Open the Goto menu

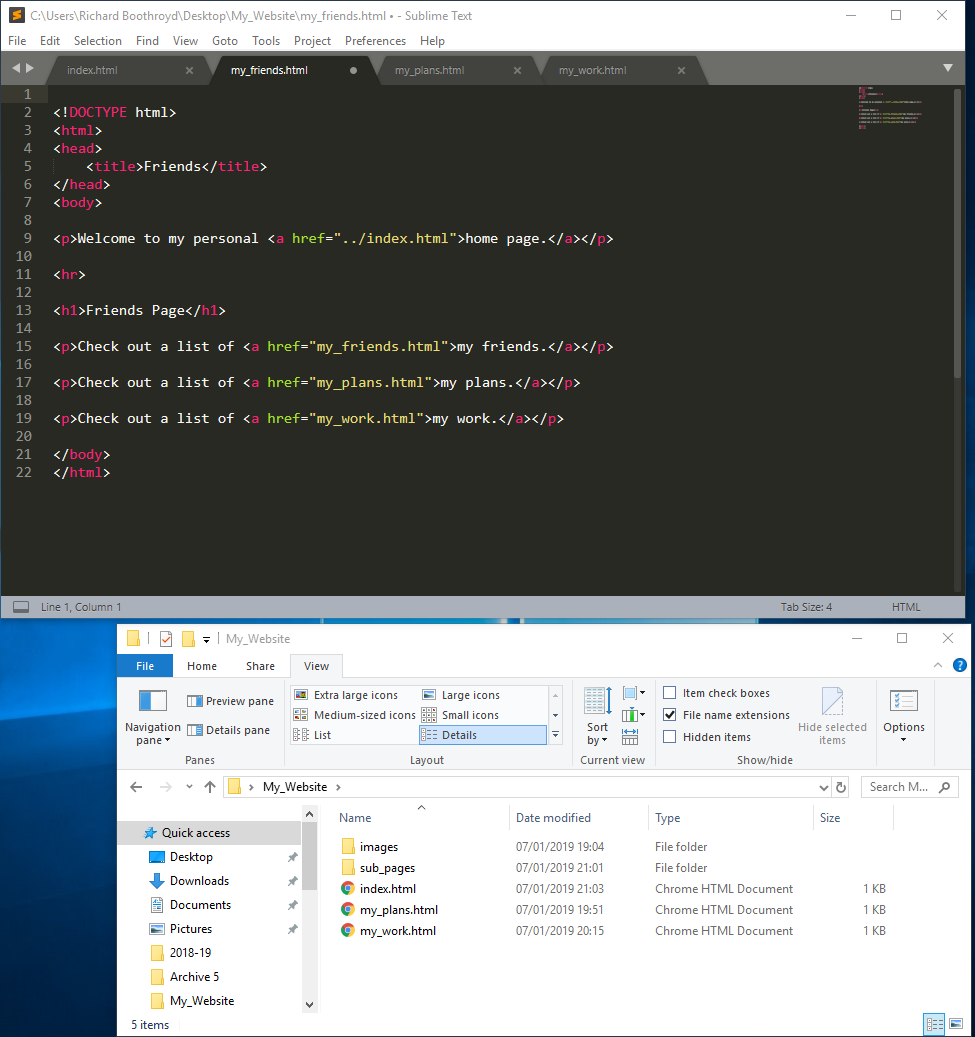(x=225, y=41)
